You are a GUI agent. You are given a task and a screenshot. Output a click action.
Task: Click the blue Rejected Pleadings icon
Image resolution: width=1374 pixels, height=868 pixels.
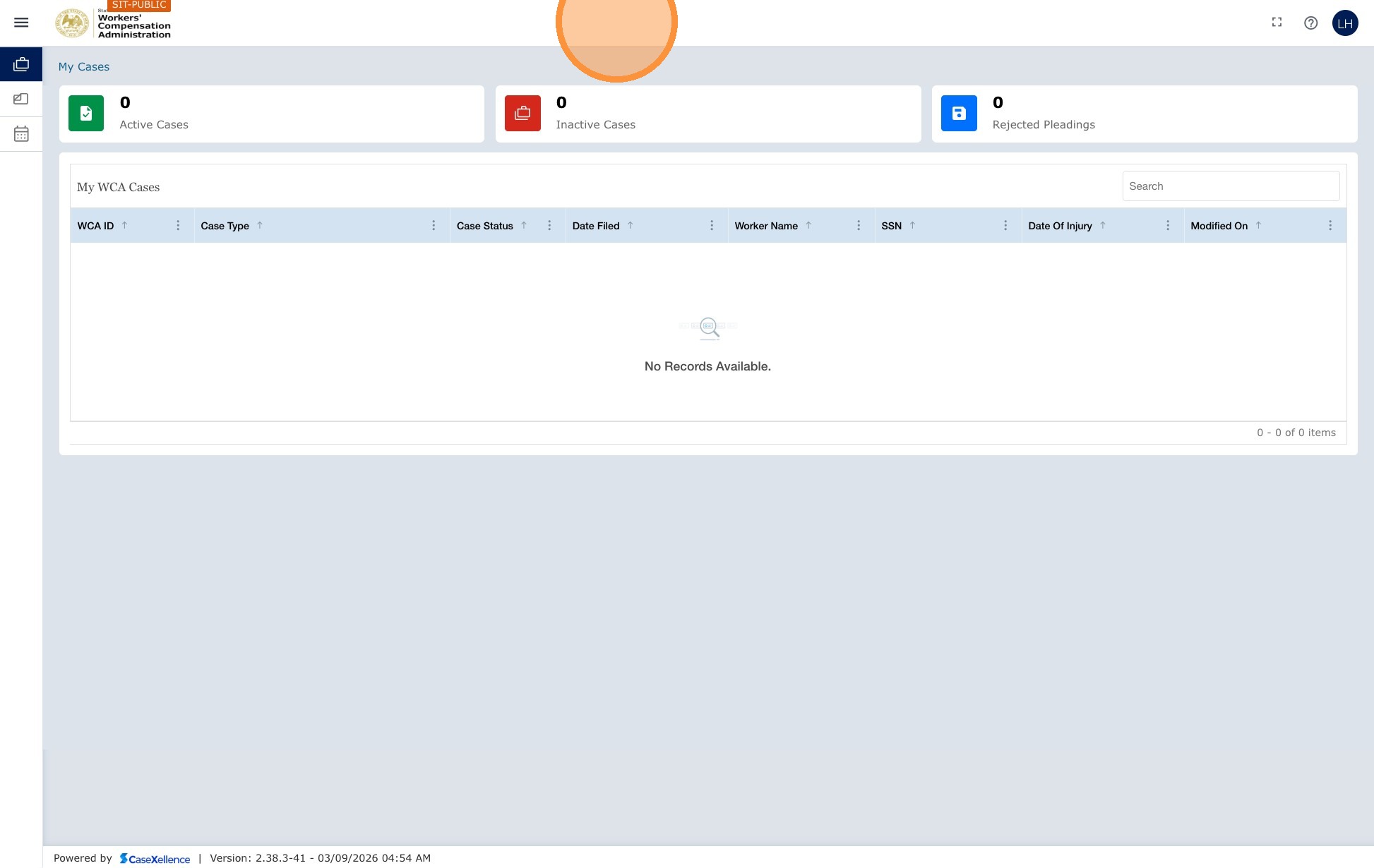point(959,113)
